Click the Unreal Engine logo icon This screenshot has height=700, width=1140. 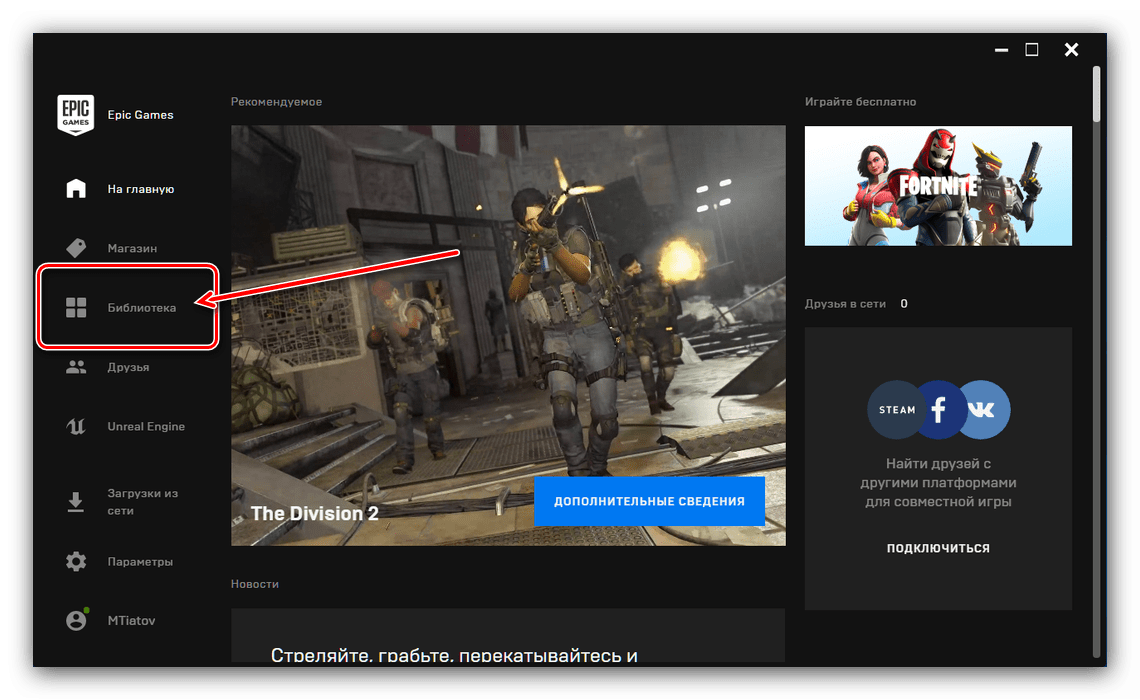tap(76, 427)
